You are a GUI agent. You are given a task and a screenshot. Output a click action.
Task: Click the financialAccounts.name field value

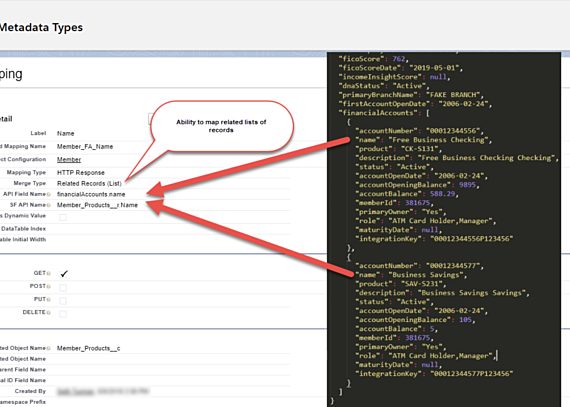tap(91, 194)
